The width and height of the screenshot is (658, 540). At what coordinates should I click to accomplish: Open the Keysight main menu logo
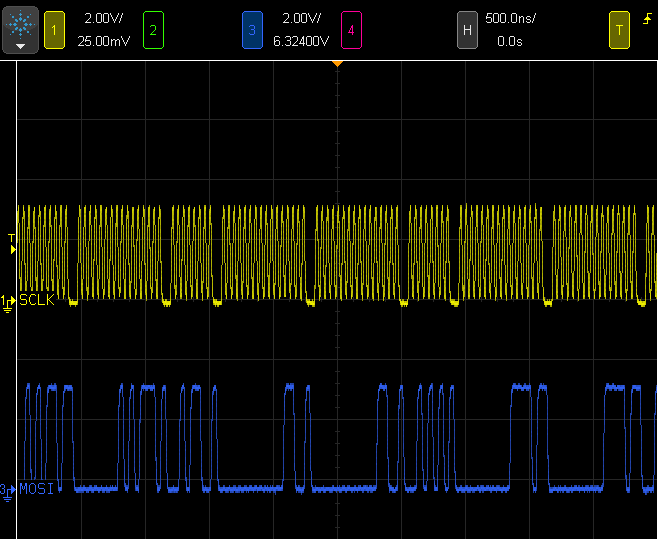[21, 22]
